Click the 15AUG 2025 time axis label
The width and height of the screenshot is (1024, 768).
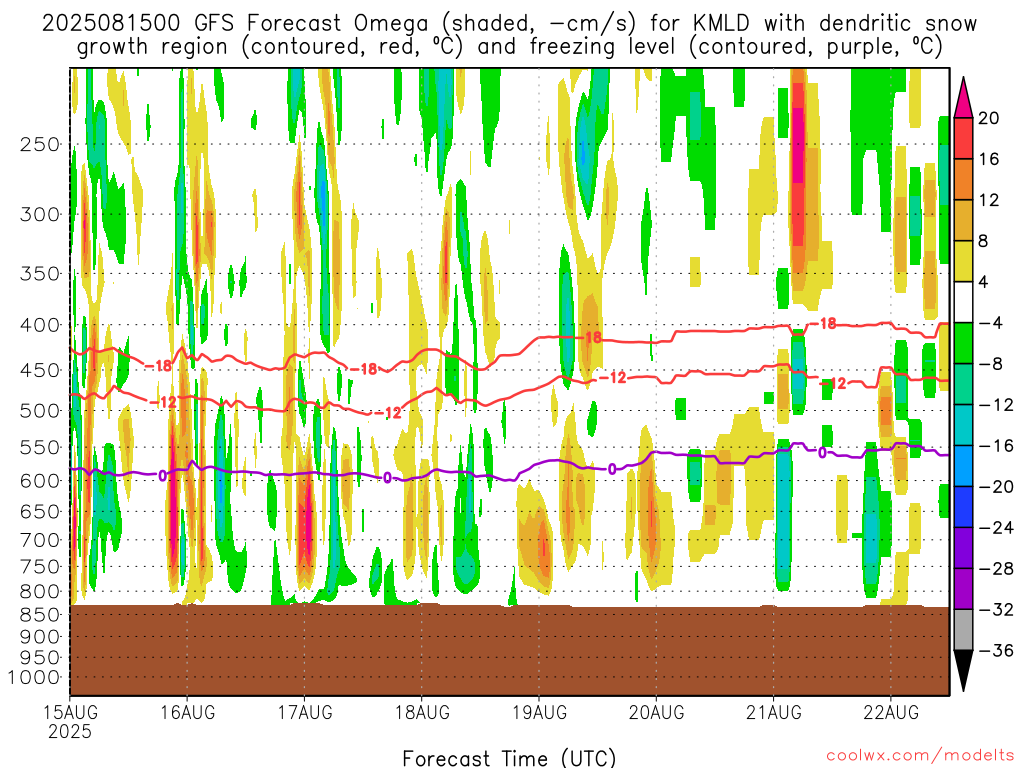click(x=70, y=722)
